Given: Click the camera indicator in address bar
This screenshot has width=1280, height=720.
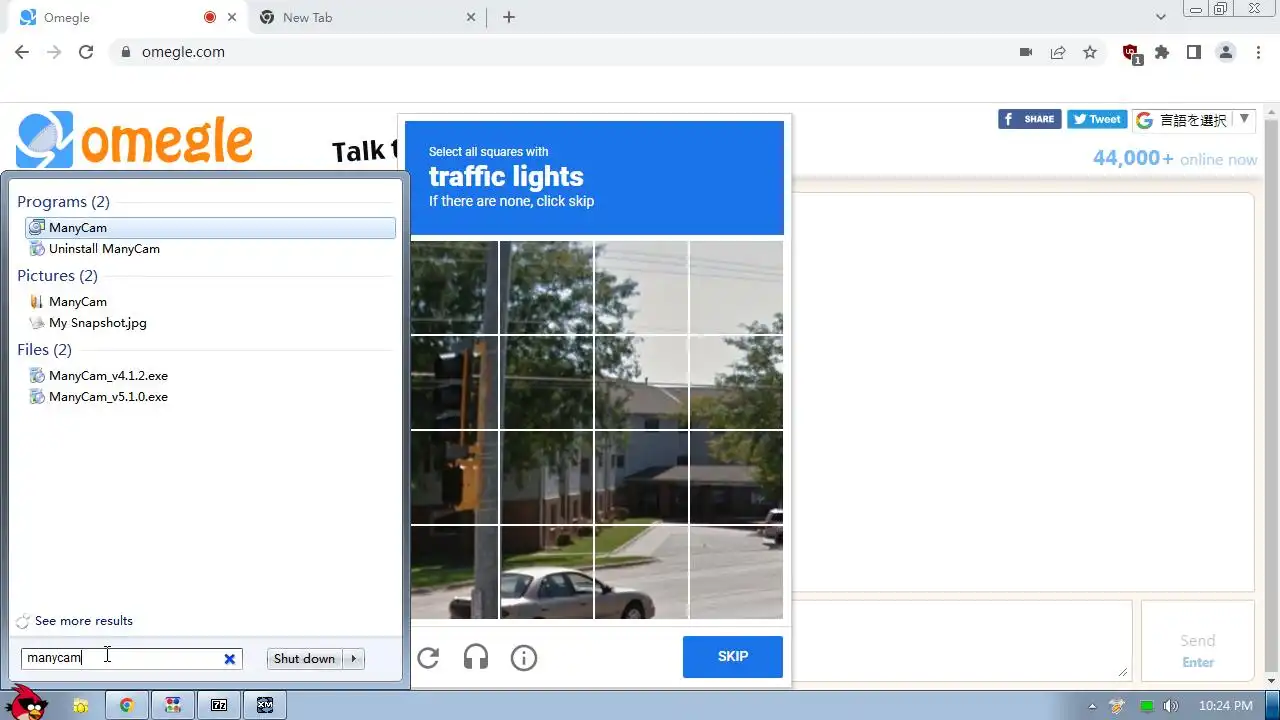Looking at the screenshot, I should (1026, 52).
